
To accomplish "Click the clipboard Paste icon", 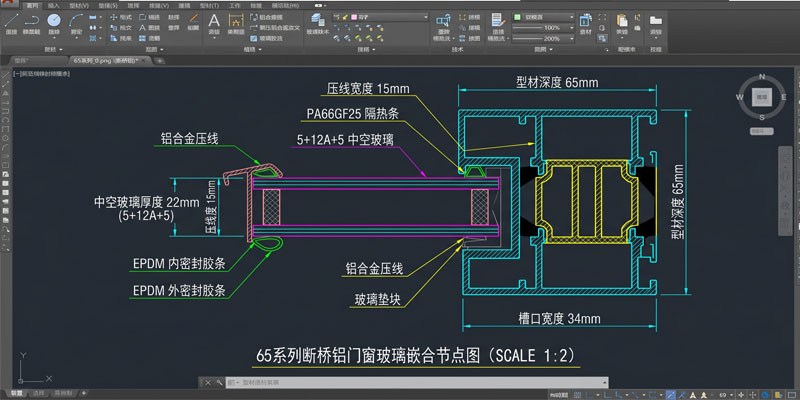I will [622, 20].
